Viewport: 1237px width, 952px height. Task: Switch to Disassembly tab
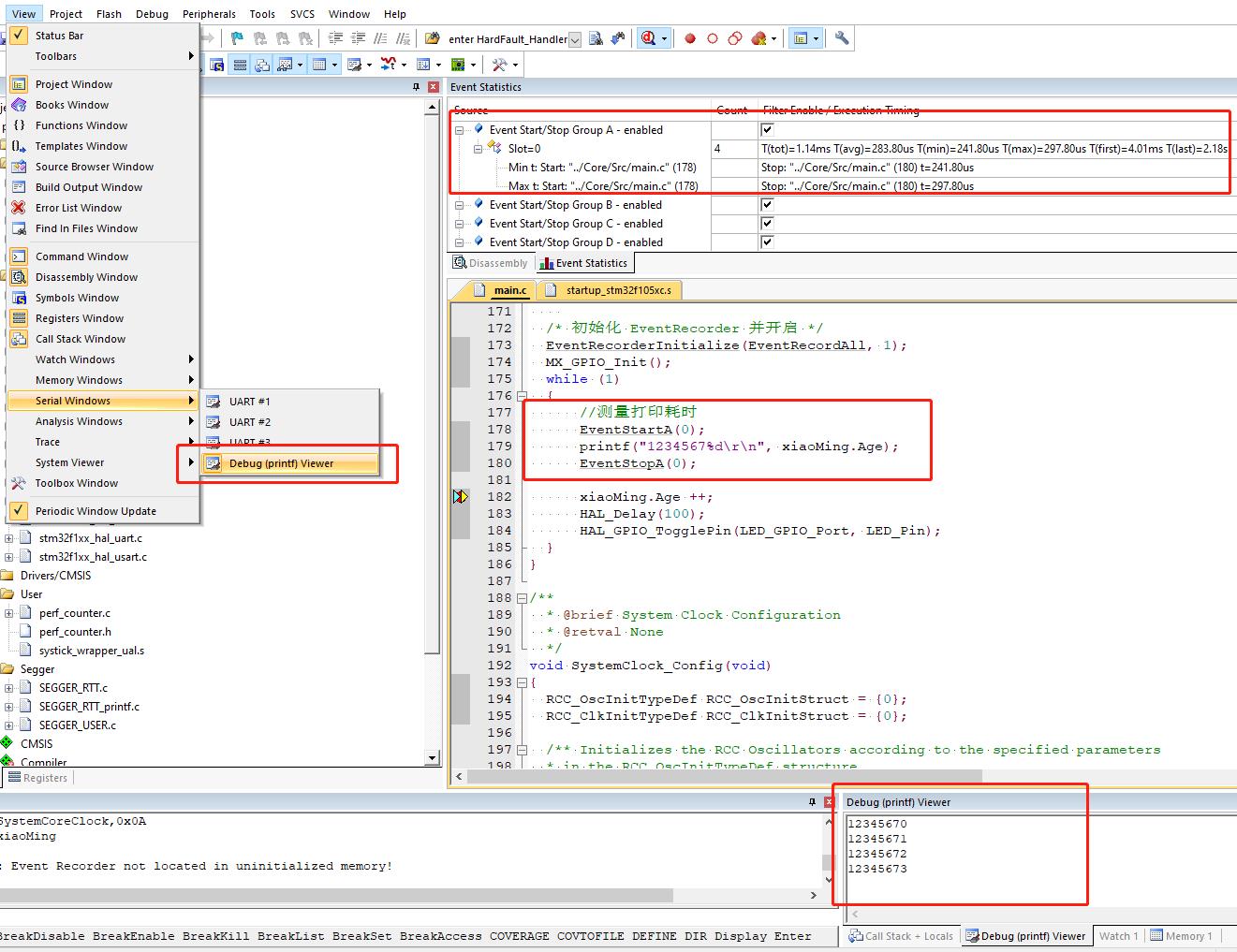pos(491,263)
